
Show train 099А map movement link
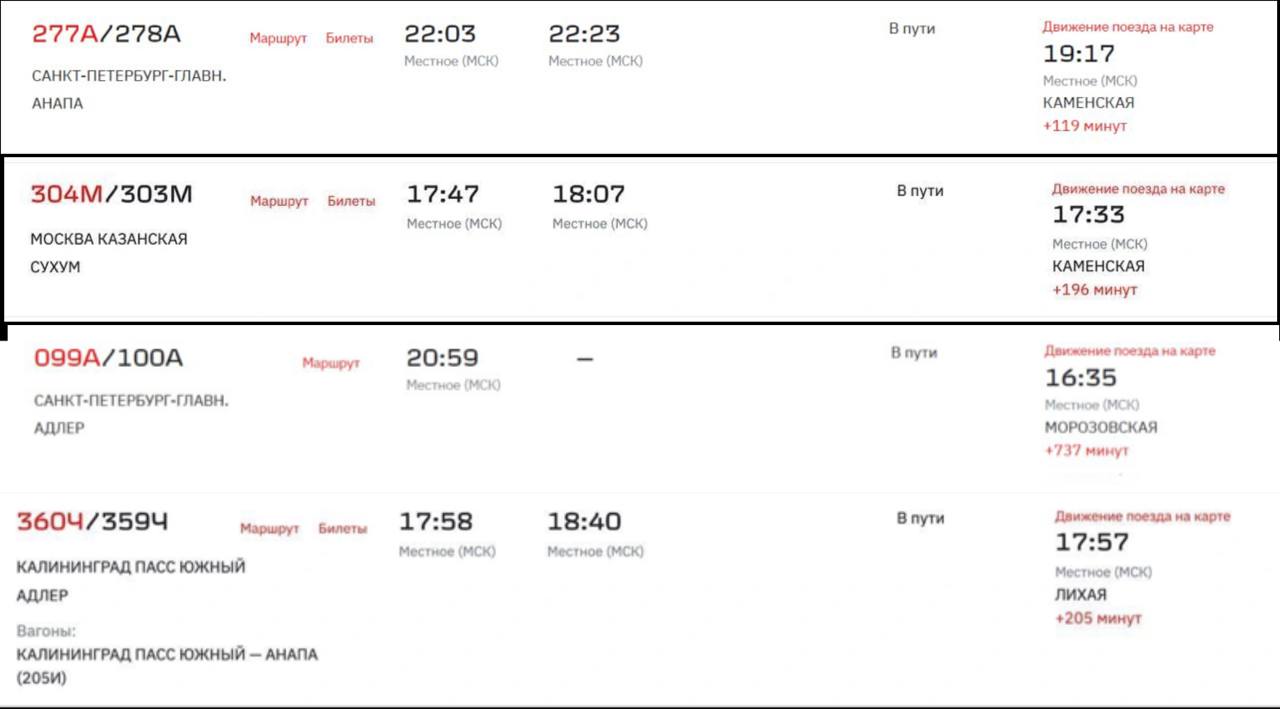[1130, 351]
